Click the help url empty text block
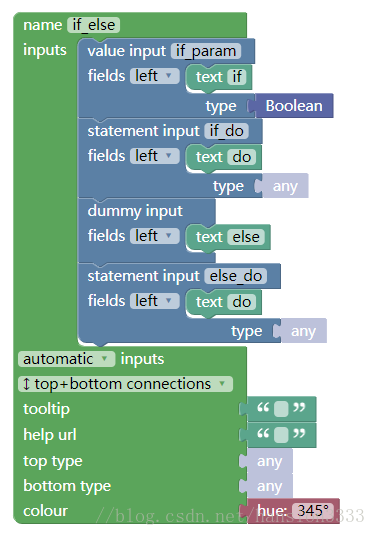Image resolution: width=377 pixels, height=536 pixels. tap(281, 435)
